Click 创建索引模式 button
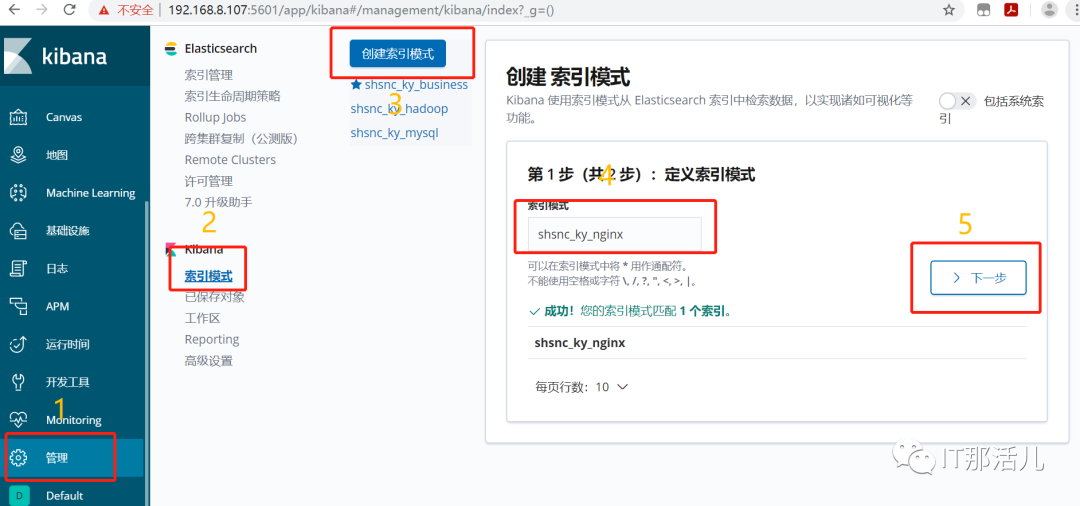 pyautogui.click(x=397, y=54)
